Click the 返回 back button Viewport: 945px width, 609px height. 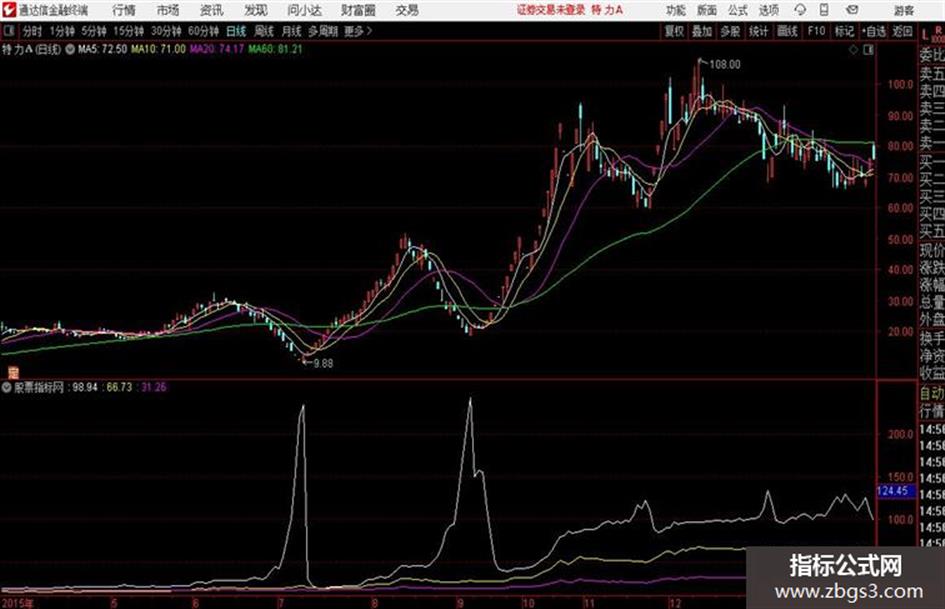[x=902, y=31]
